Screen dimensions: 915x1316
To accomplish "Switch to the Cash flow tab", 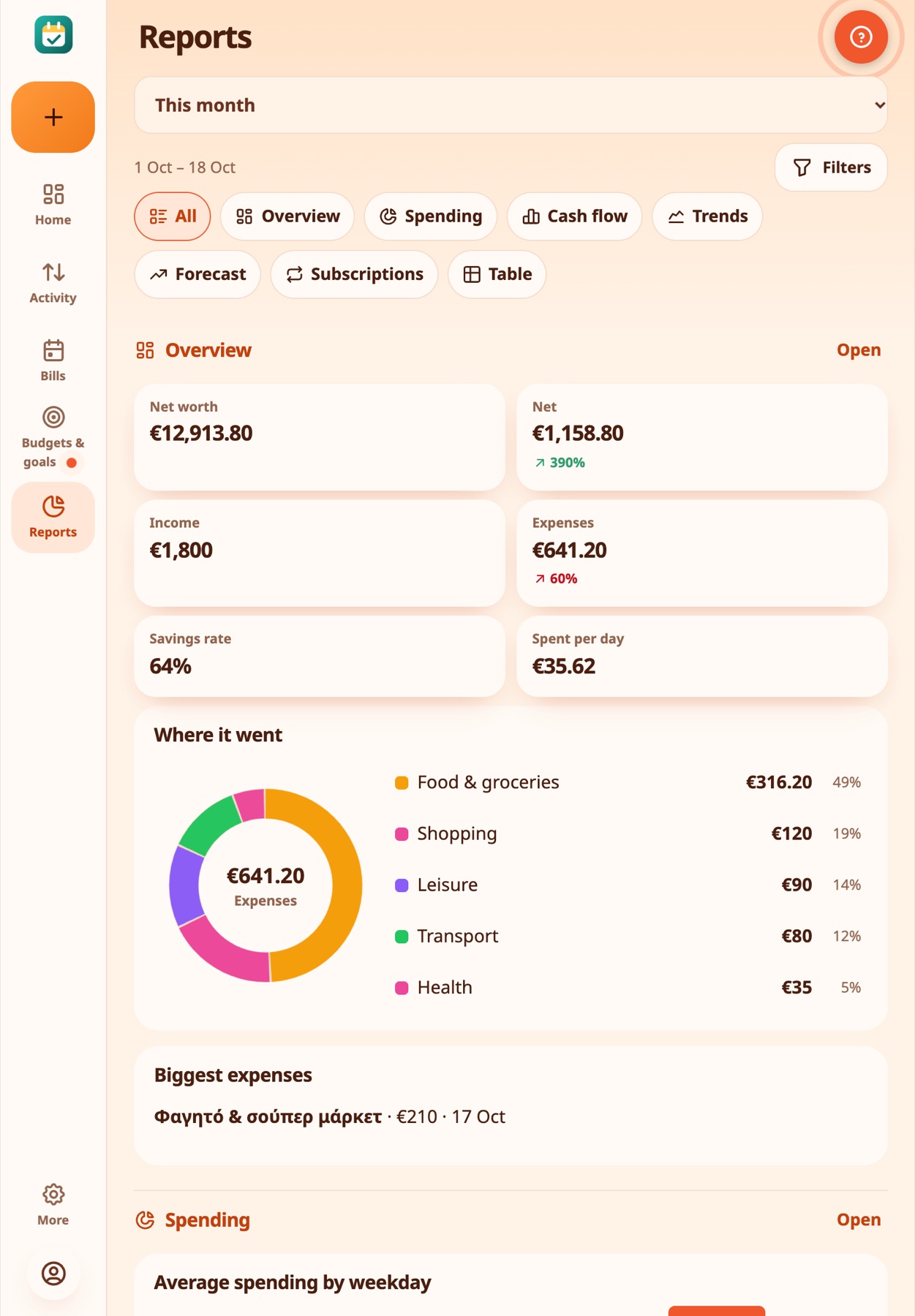I will pyautogui.click(x=574, y=216).
